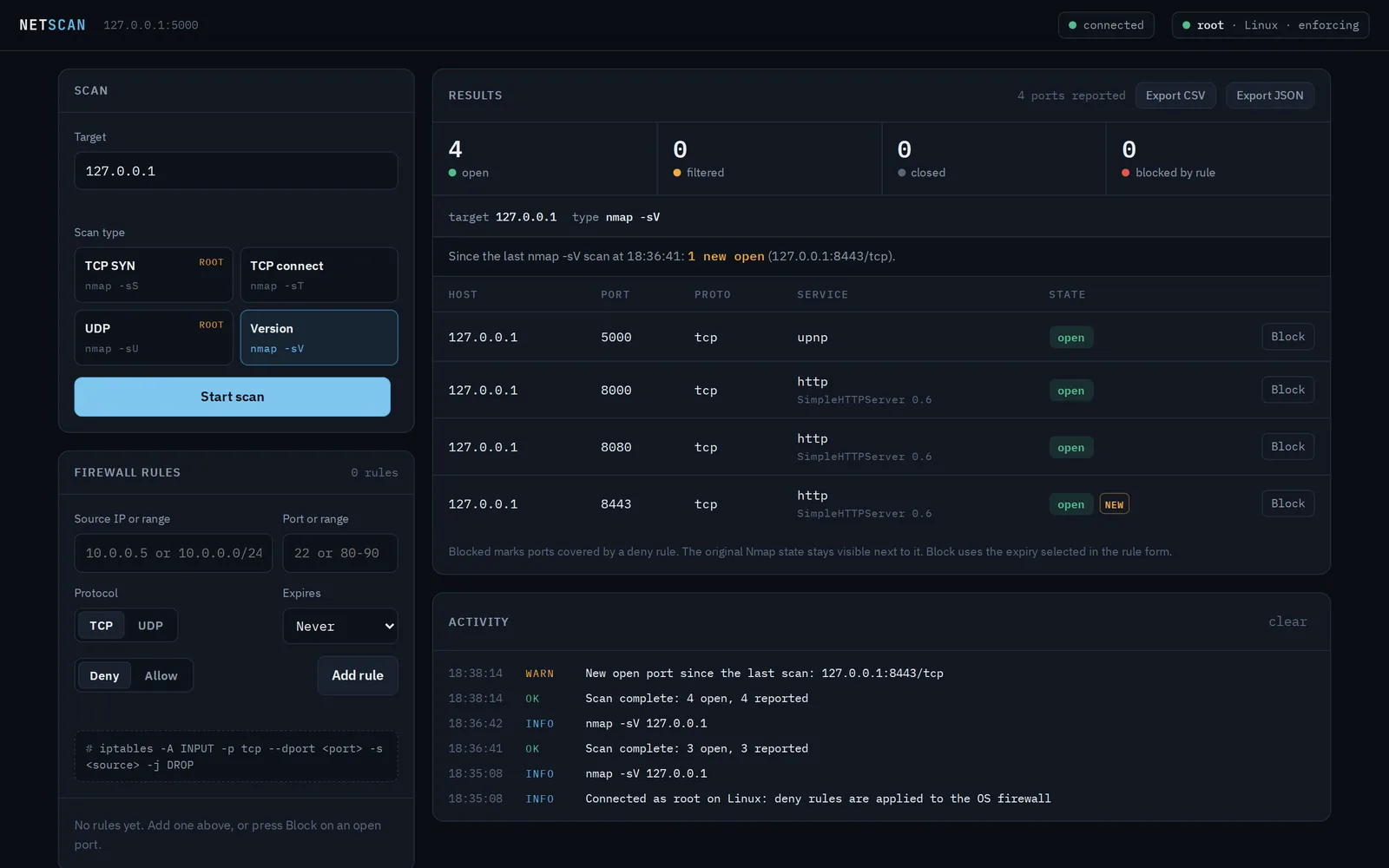Click the 0 blocked by rule counter

pos(1218,159)
